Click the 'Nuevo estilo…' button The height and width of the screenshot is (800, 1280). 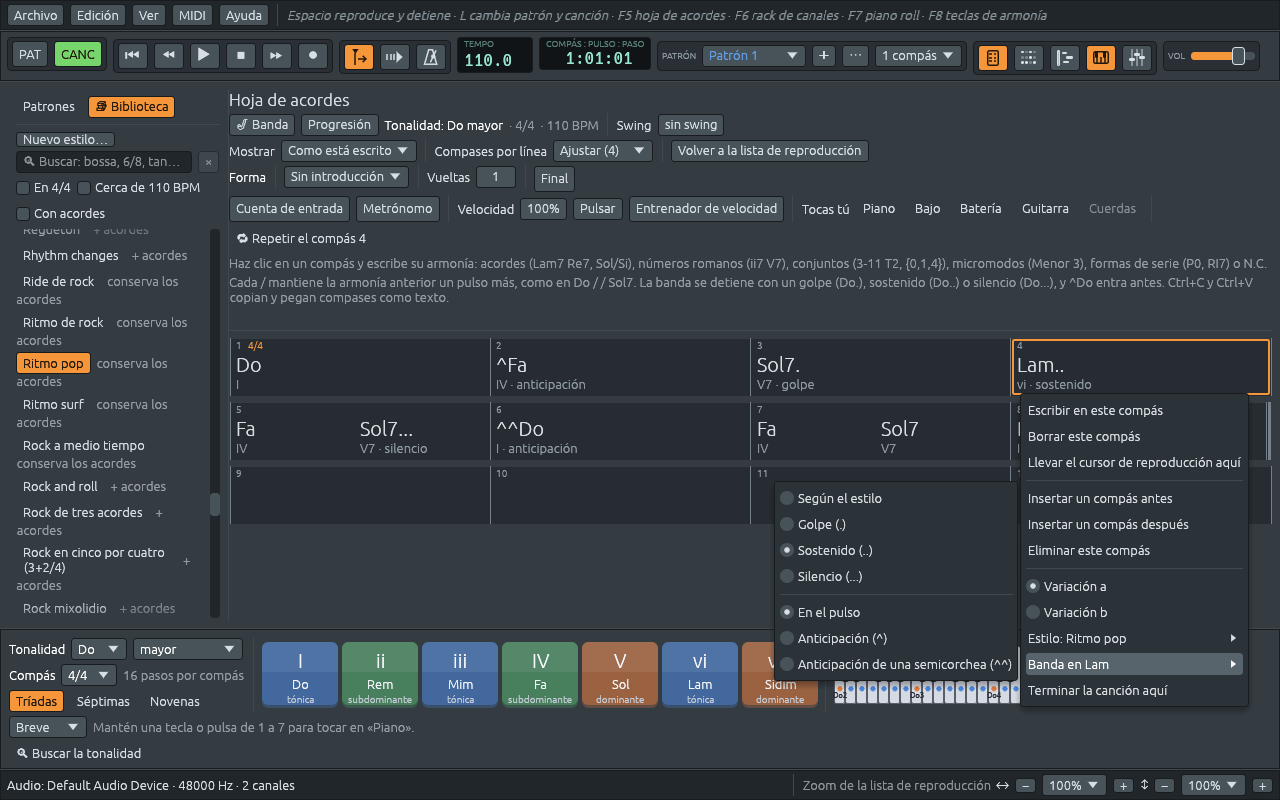tap(65, 140)
